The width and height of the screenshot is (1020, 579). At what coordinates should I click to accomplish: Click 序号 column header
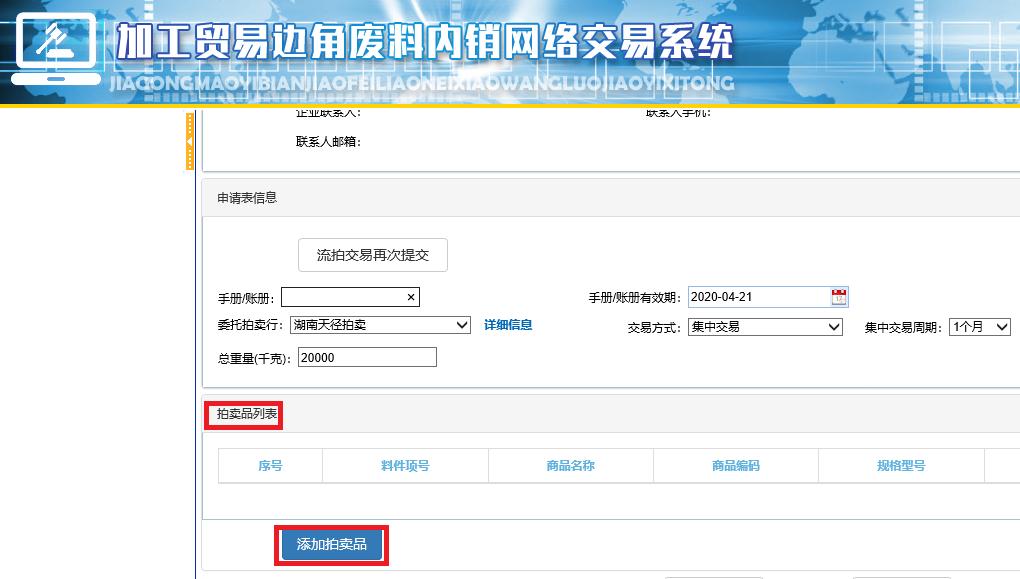(270, 465)
